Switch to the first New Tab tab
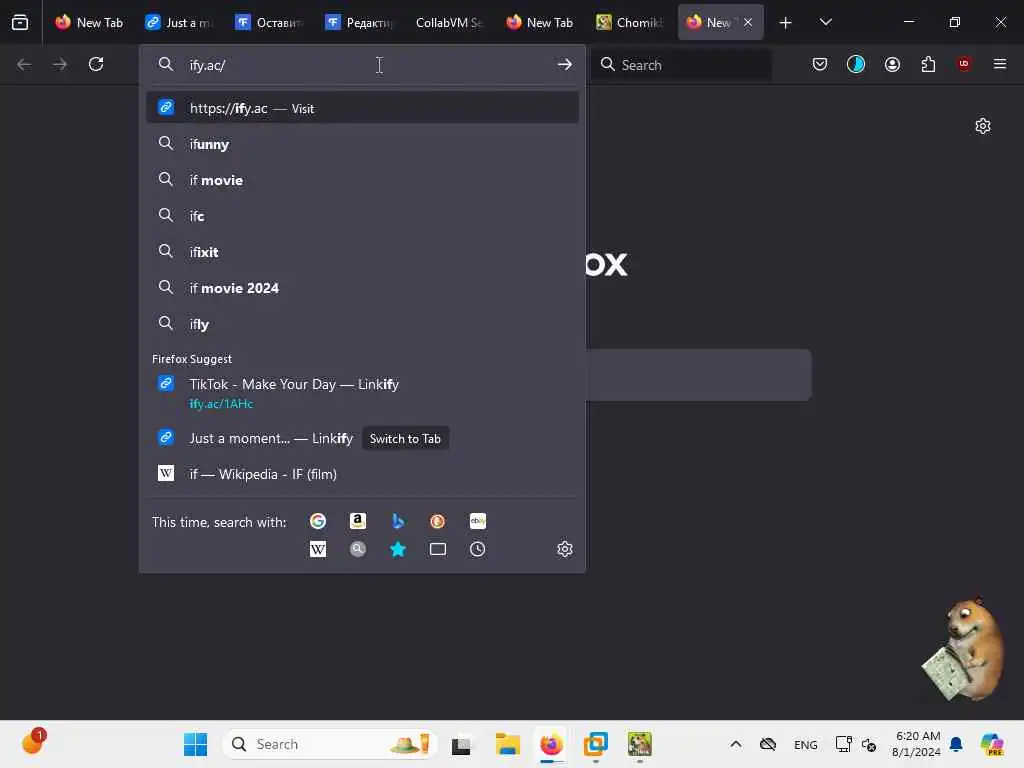Image resolution: width=1024 pixels, height=768 pixels. tap(89, 23)
